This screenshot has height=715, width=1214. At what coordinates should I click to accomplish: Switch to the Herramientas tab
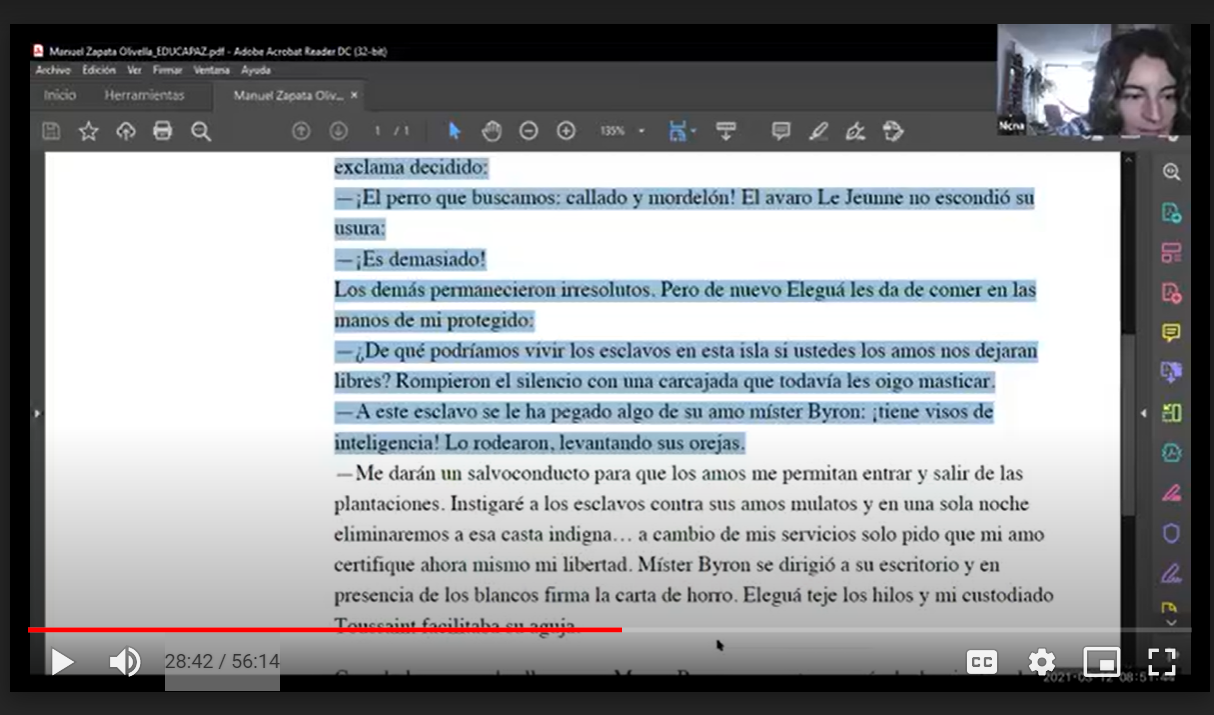click(145, 96)
